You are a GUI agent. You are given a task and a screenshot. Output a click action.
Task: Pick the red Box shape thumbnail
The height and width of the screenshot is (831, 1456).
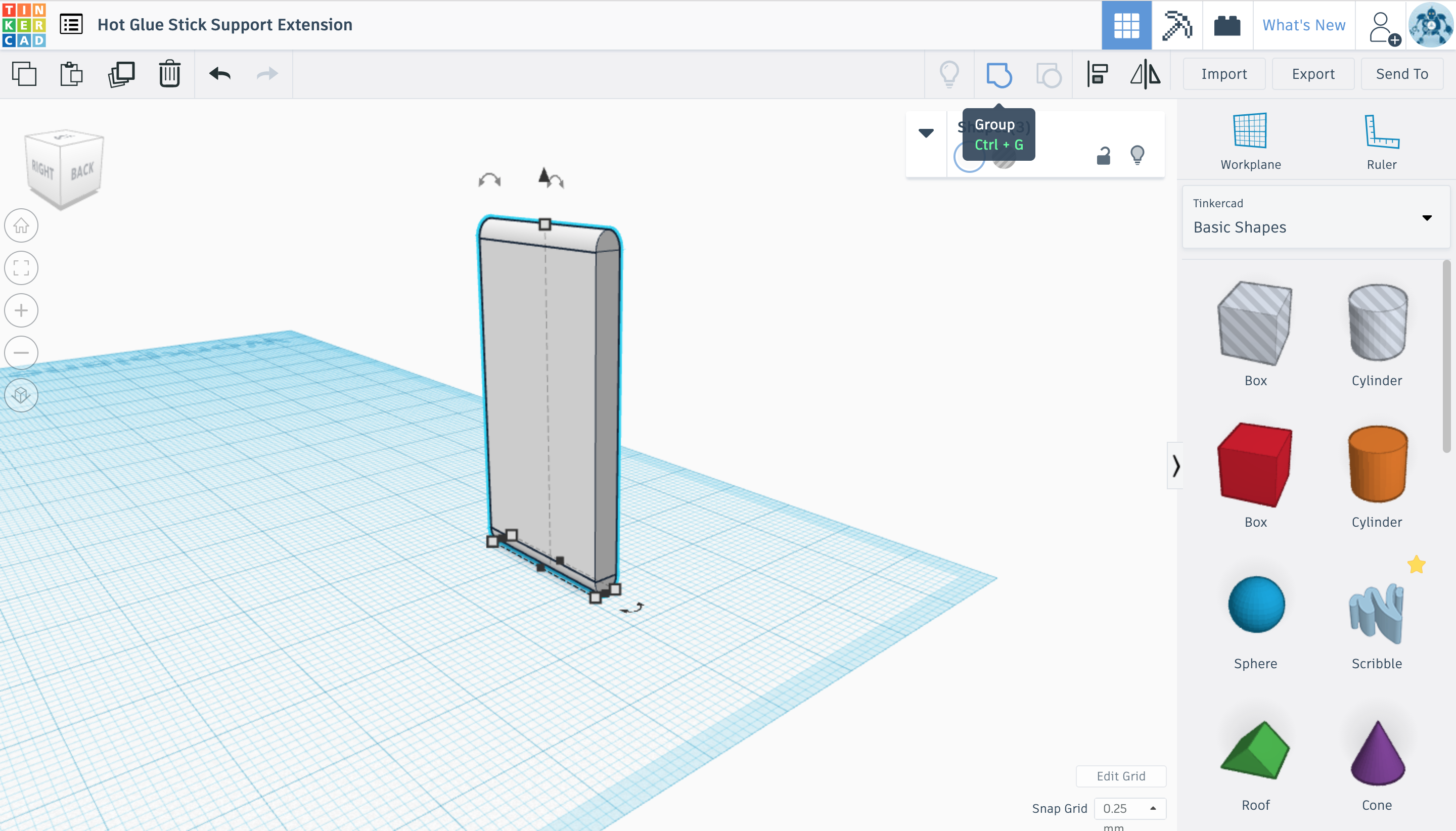tap(1254, 465)
